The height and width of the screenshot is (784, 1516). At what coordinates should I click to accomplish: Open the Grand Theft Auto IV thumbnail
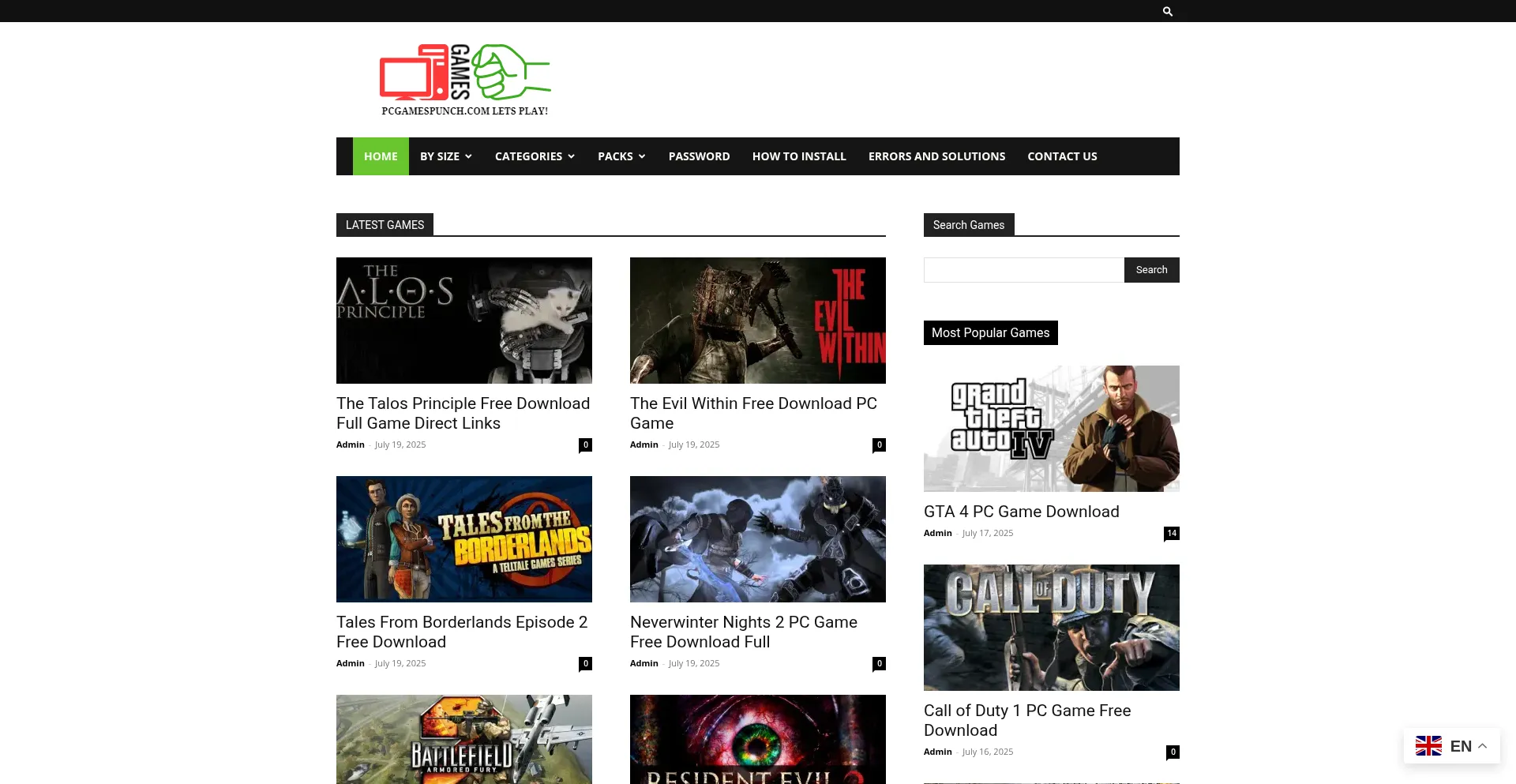1052,429
